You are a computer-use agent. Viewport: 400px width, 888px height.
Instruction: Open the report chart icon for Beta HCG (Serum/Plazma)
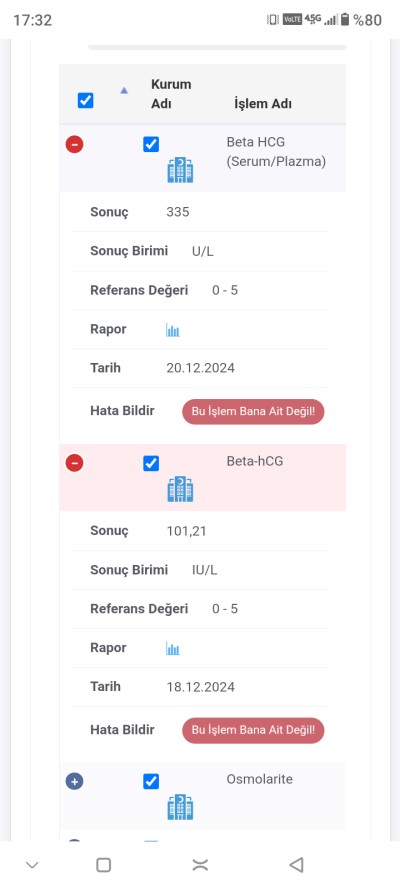[173, 330]
